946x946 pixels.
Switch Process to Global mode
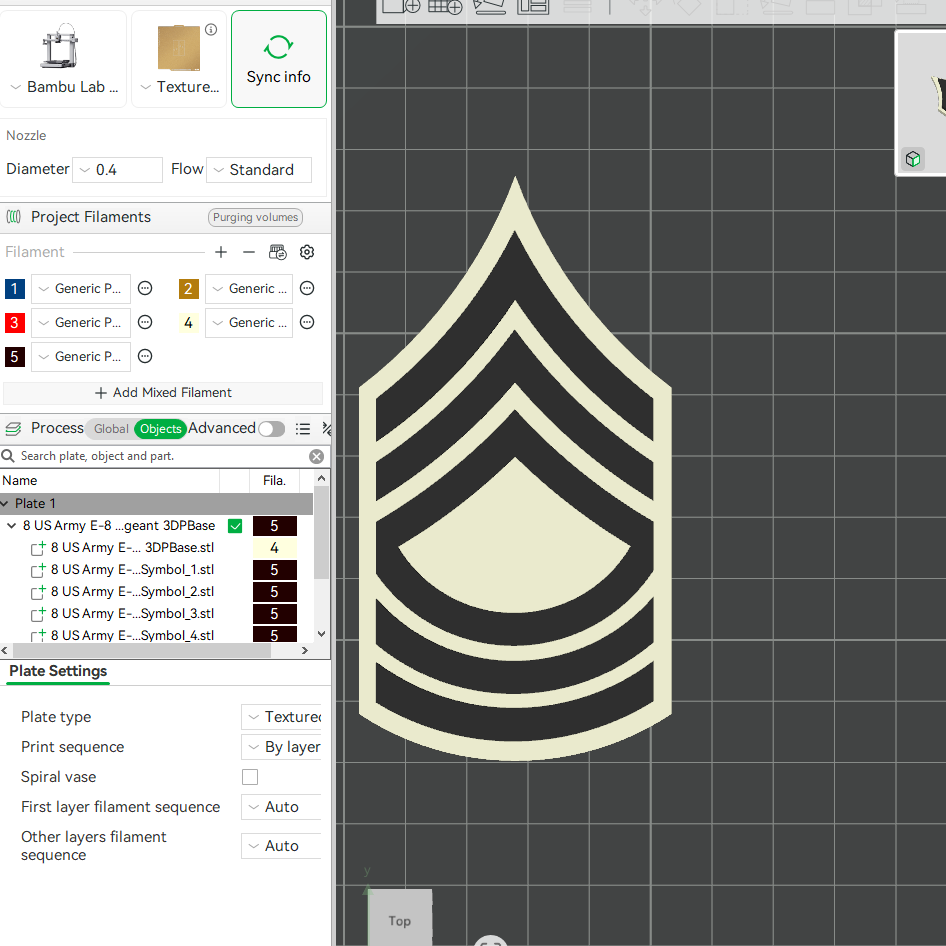[110, 429]
